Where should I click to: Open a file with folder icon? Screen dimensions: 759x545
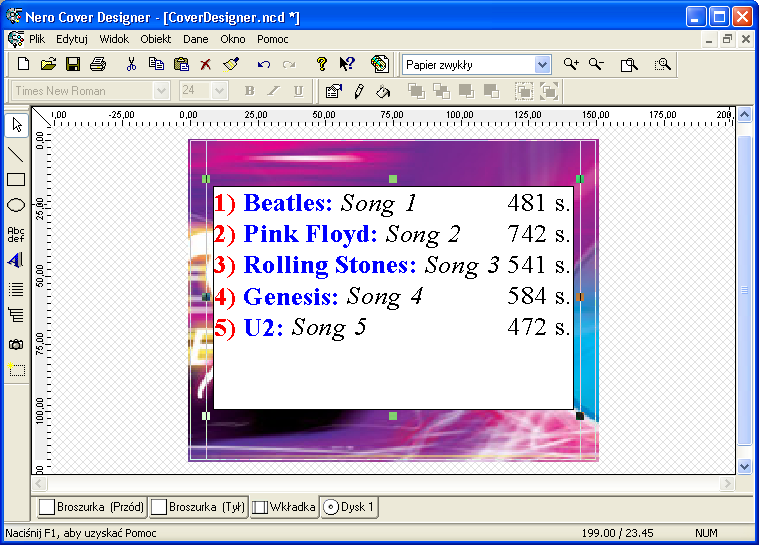[48, 64]
